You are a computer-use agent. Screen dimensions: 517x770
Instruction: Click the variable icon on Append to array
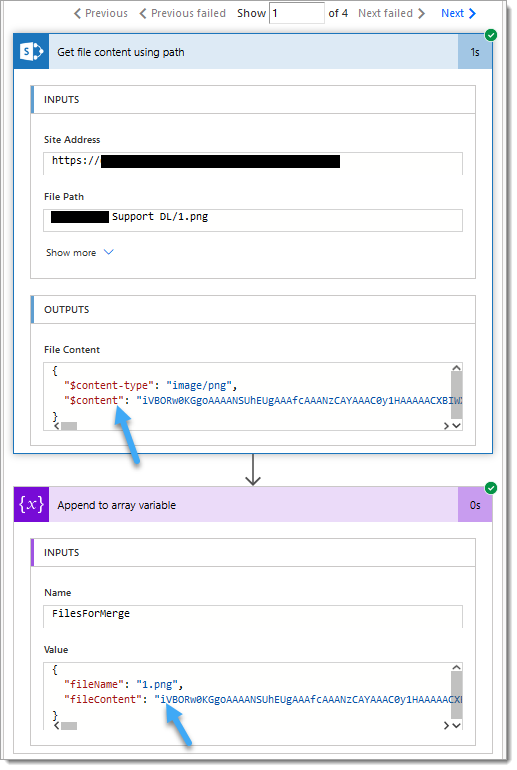click(31, 505)
